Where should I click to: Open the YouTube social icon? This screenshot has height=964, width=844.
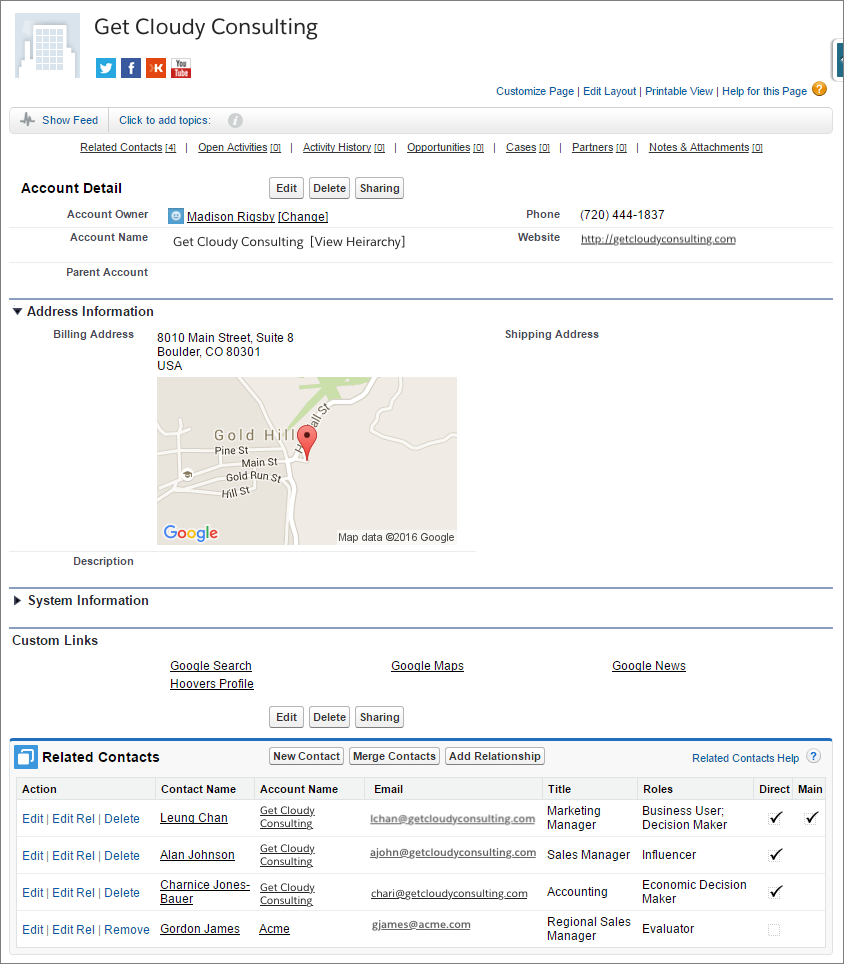(181, 68)
